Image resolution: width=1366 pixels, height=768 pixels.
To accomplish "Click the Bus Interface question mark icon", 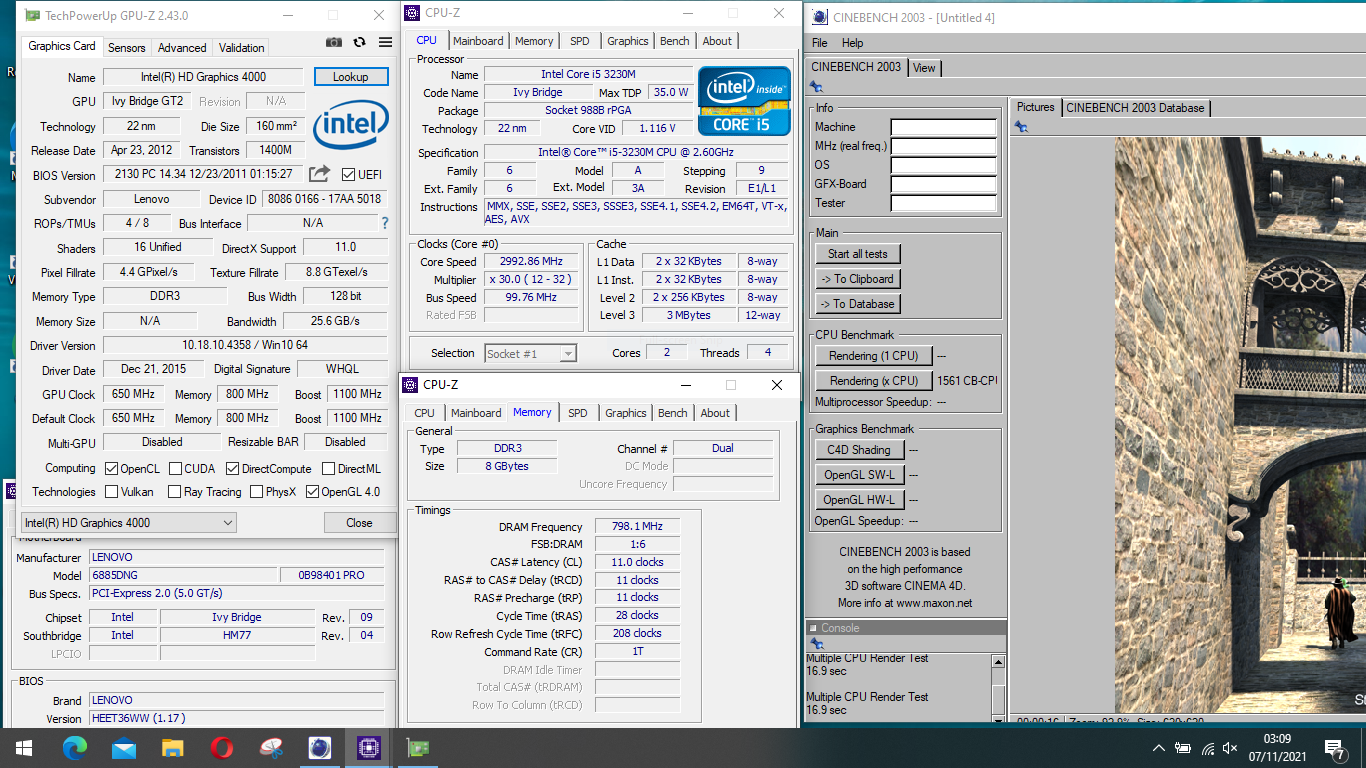I will pos(385,223).
